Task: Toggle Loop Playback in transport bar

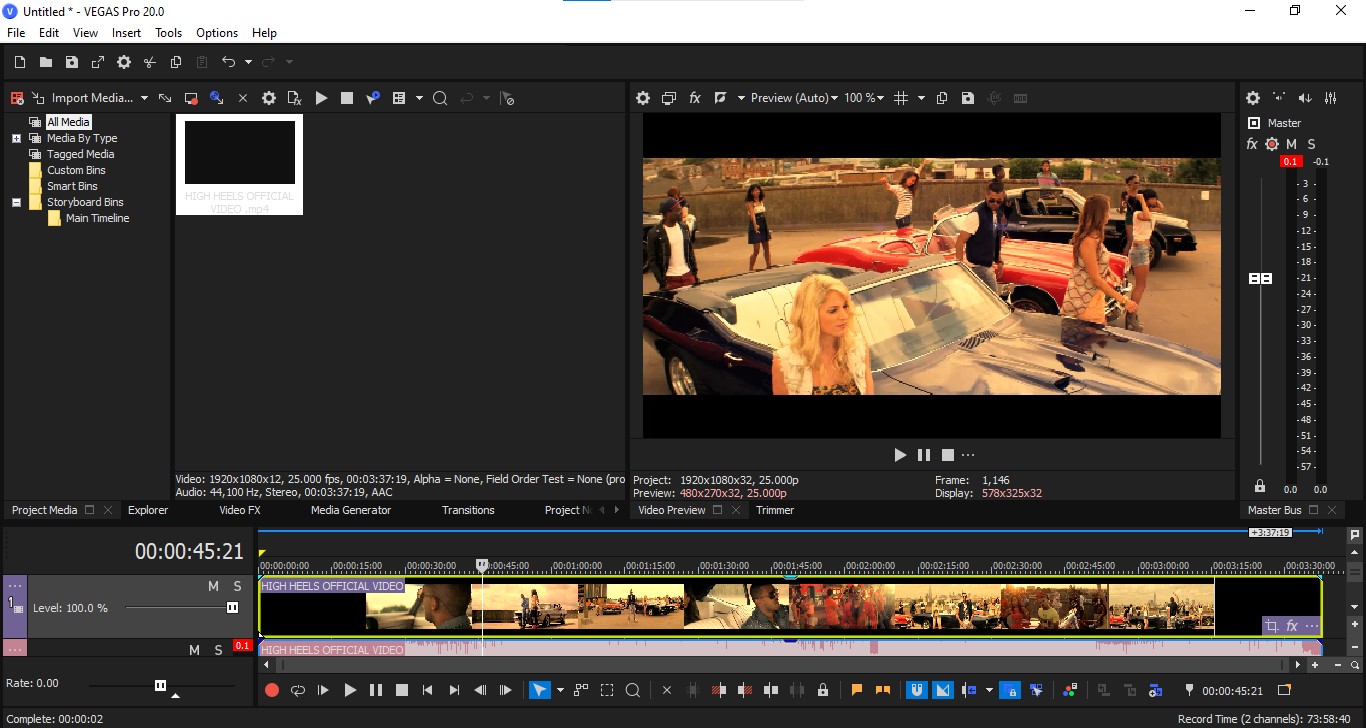Action: [297, 690]
